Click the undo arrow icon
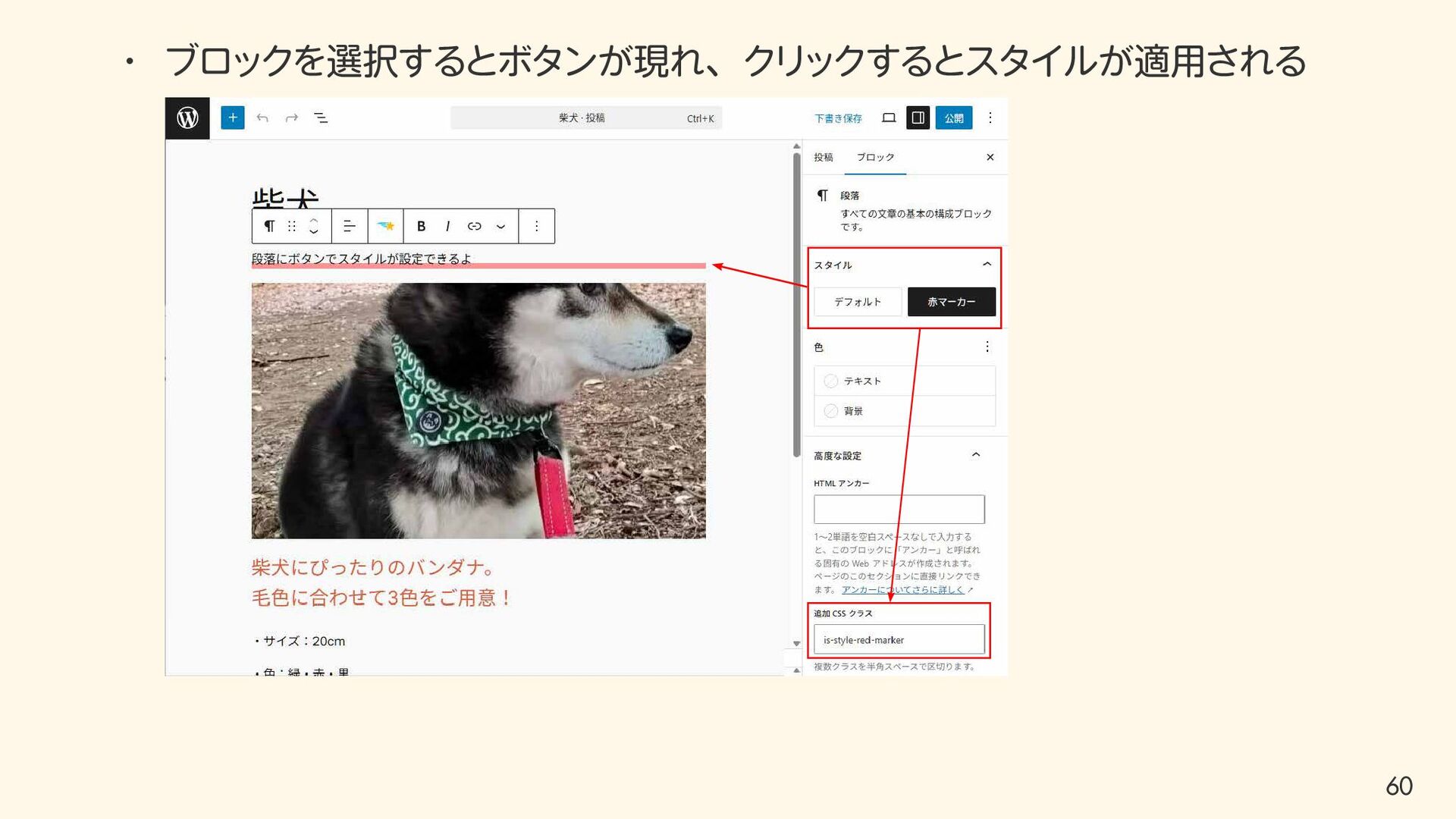Viewport: 1456px width, 819px height. (x=262, y=118)
